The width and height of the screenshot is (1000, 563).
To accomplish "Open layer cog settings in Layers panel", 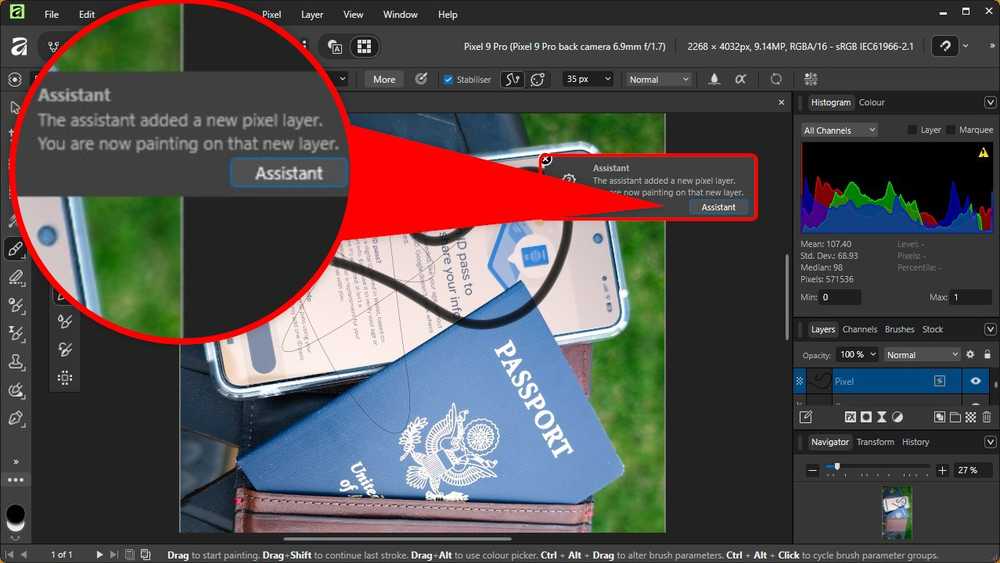I will (970, 355).
